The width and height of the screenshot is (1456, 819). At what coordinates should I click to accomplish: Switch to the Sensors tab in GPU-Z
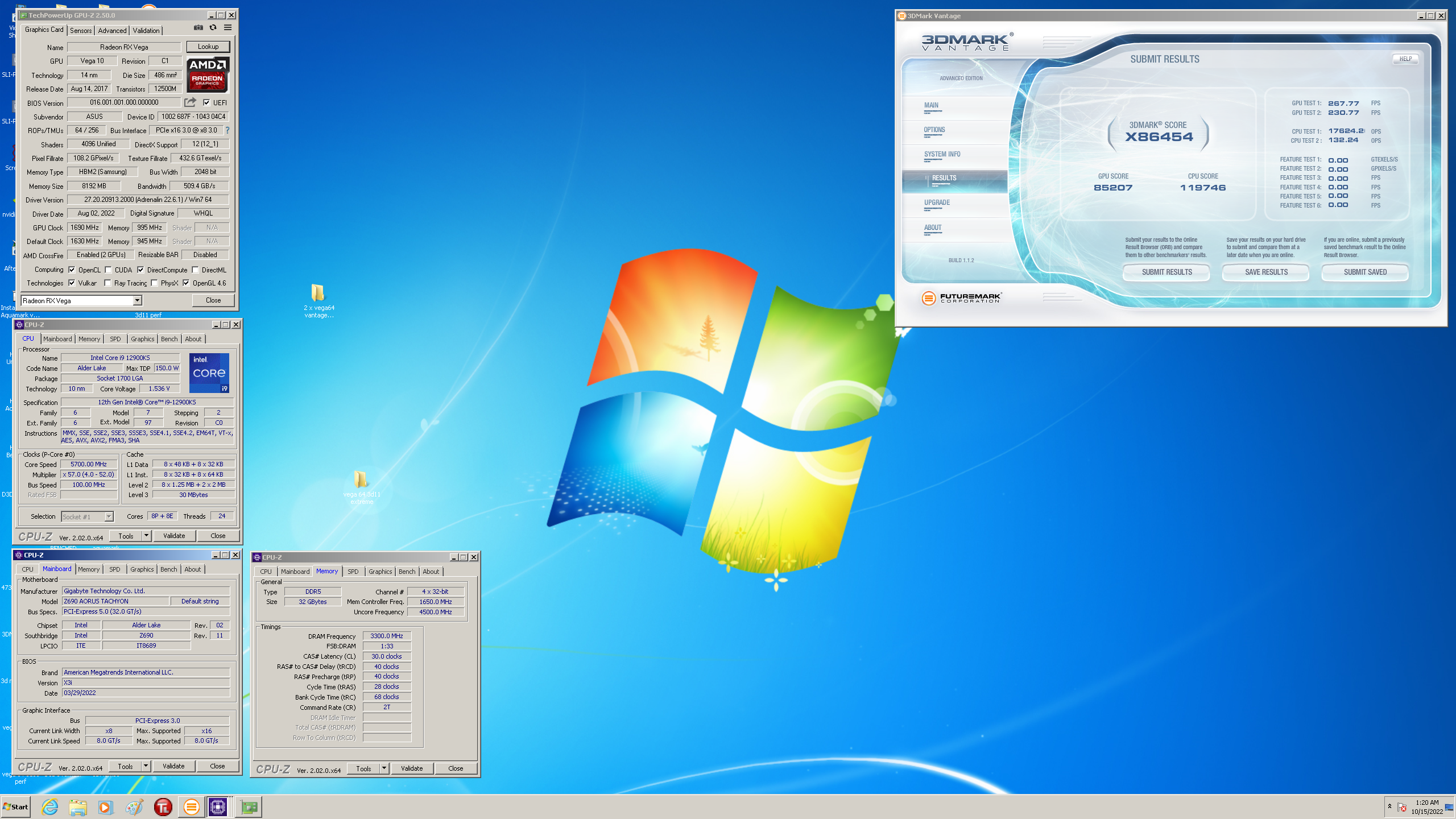81,31
